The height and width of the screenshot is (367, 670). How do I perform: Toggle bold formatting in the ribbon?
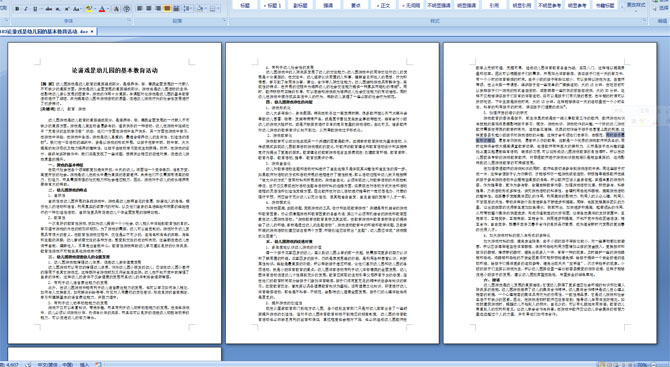click(x=17, y=9)
